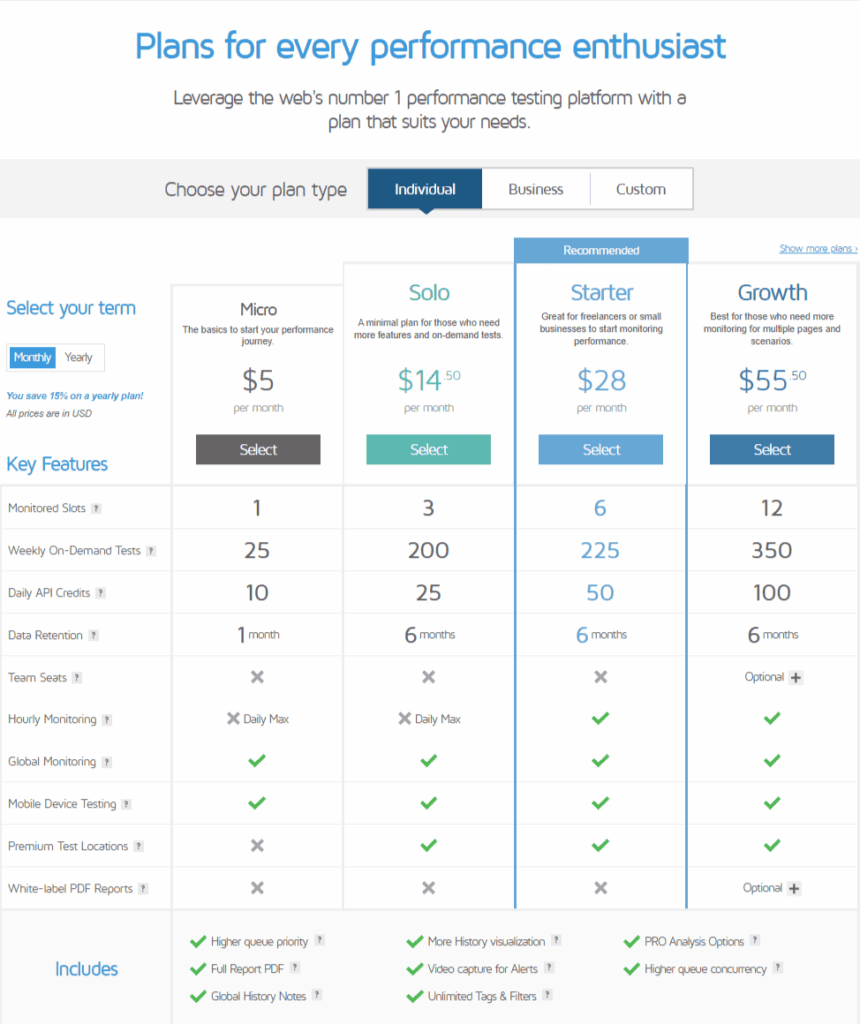The height and width of the screenshot is (1024, 860).
Task: Click the Hourly Monitoring info icon
Action: (108, 719)
